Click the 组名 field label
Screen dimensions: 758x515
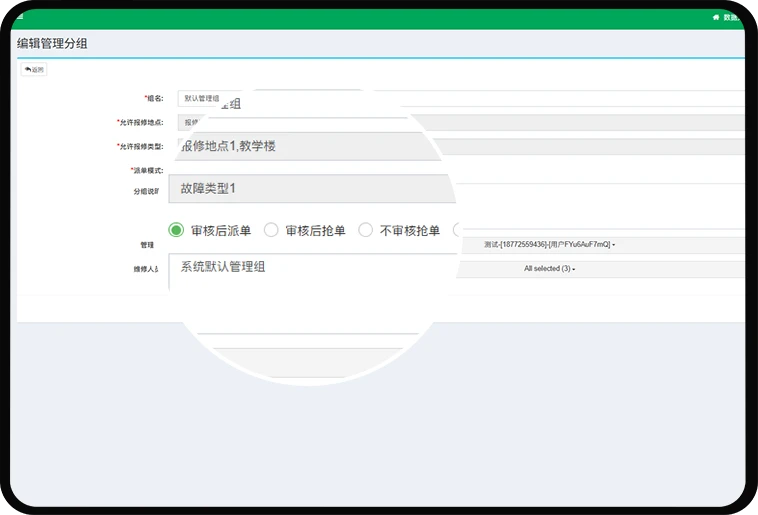[154, 98]
